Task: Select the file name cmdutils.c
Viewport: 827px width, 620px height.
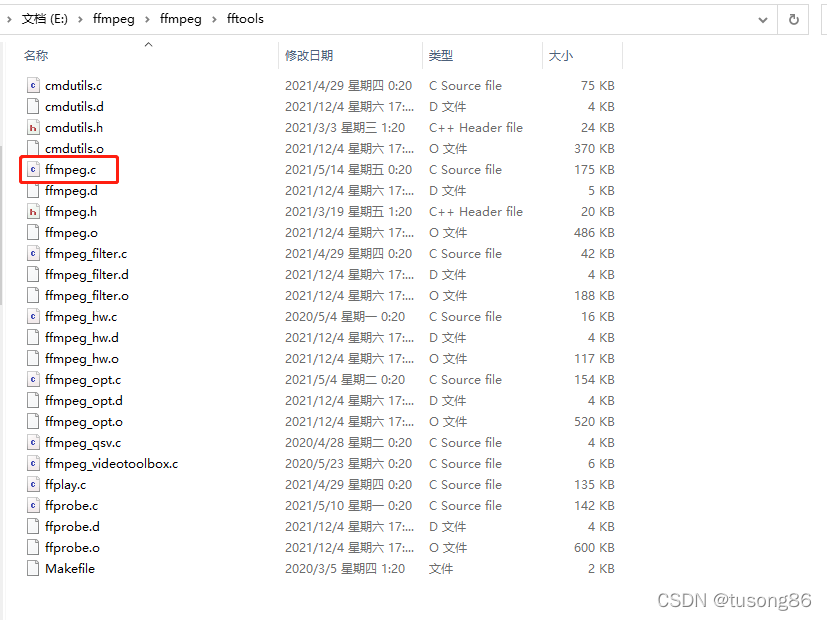Action: click(73, 85)
